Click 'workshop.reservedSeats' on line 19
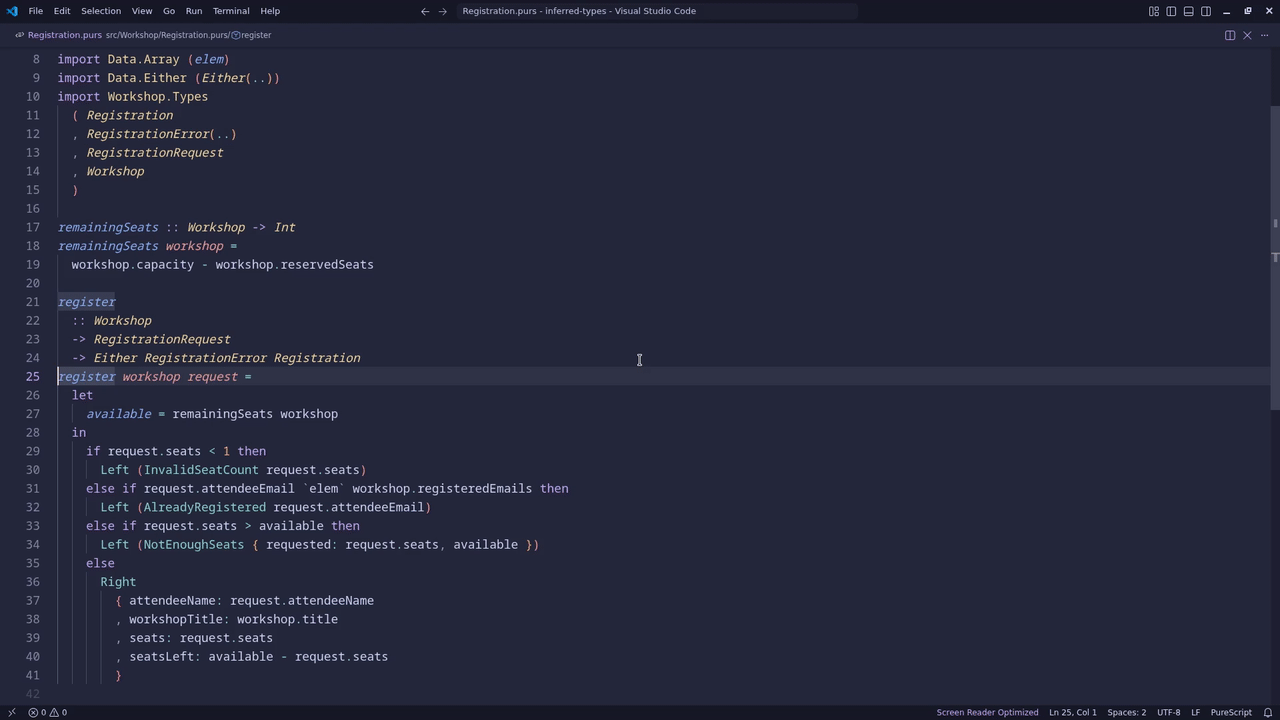This screenshot has height=720, width=1280. 295,265
